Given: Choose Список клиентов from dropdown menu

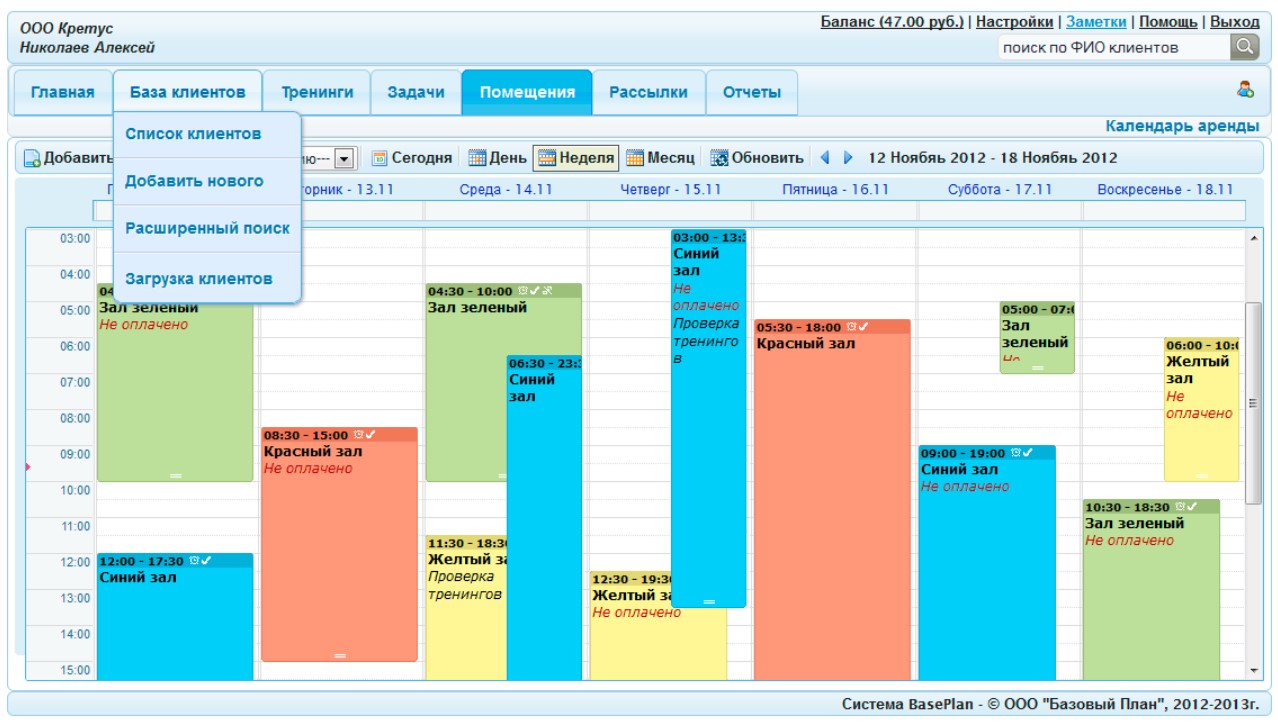Looking at the screenshot, I should coord(207,134).
